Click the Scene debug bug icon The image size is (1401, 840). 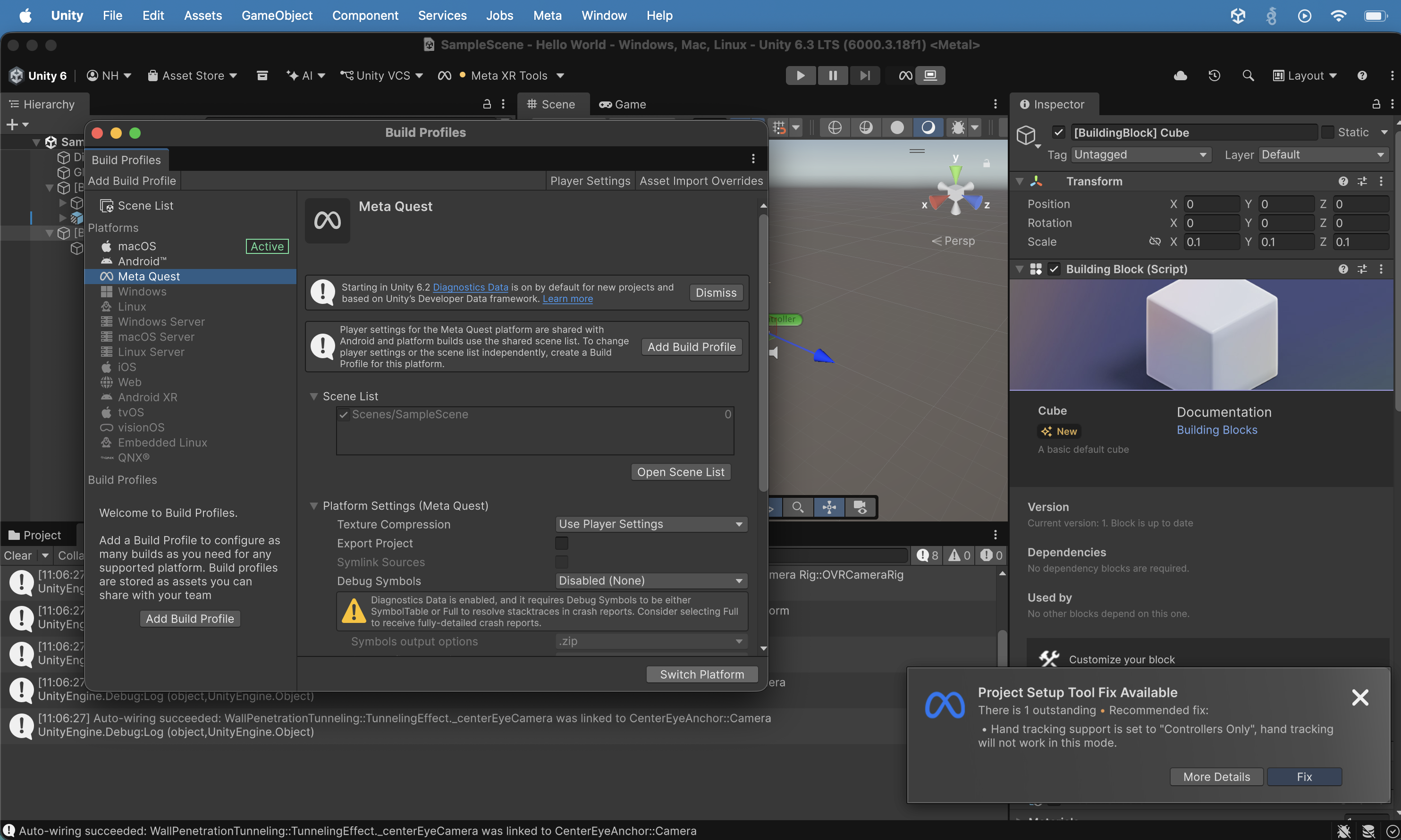(958, 127)
